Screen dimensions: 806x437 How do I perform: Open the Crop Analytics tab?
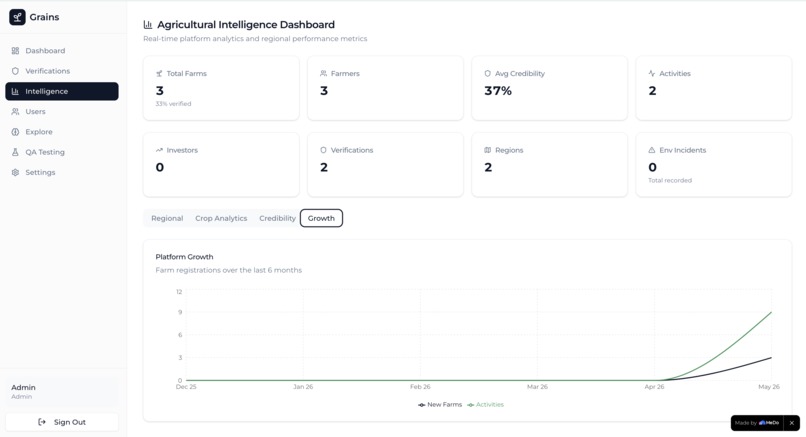pos(221,218)
